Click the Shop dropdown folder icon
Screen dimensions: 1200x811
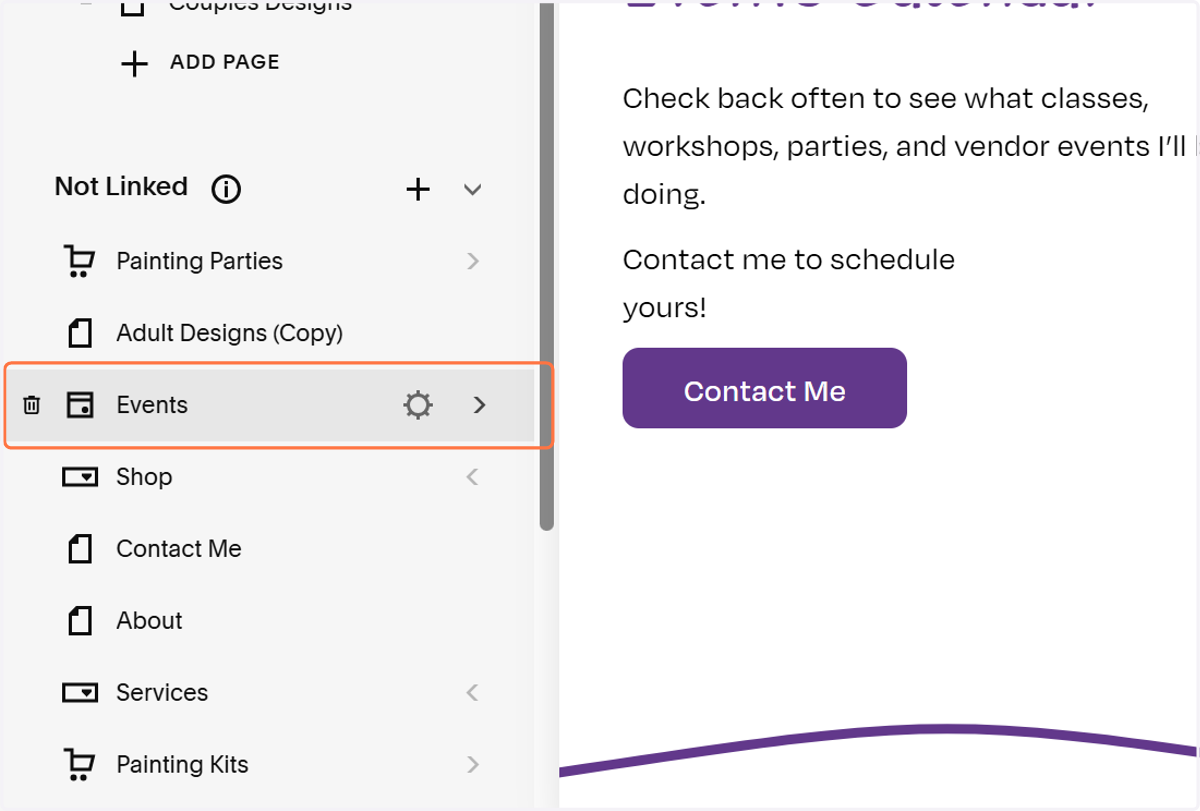(x=80, y=477)
